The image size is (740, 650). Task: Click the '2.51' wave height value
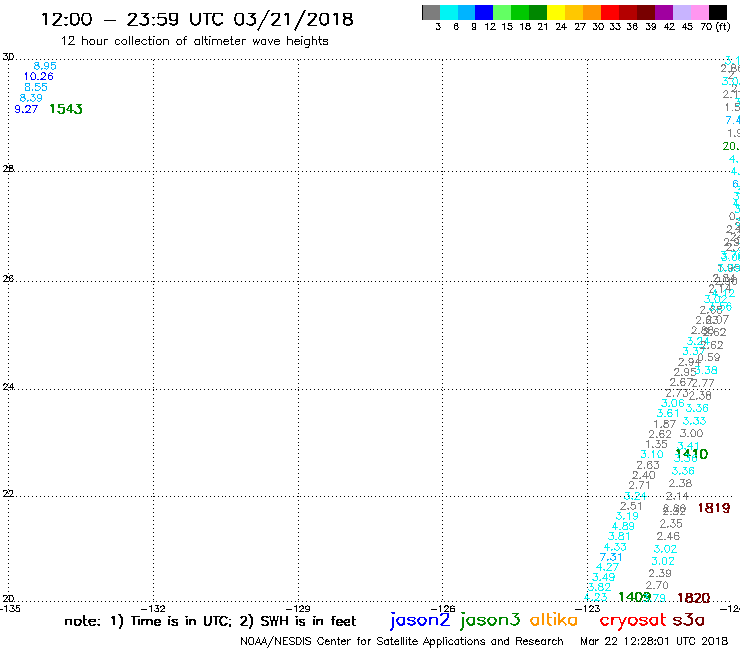631,506
